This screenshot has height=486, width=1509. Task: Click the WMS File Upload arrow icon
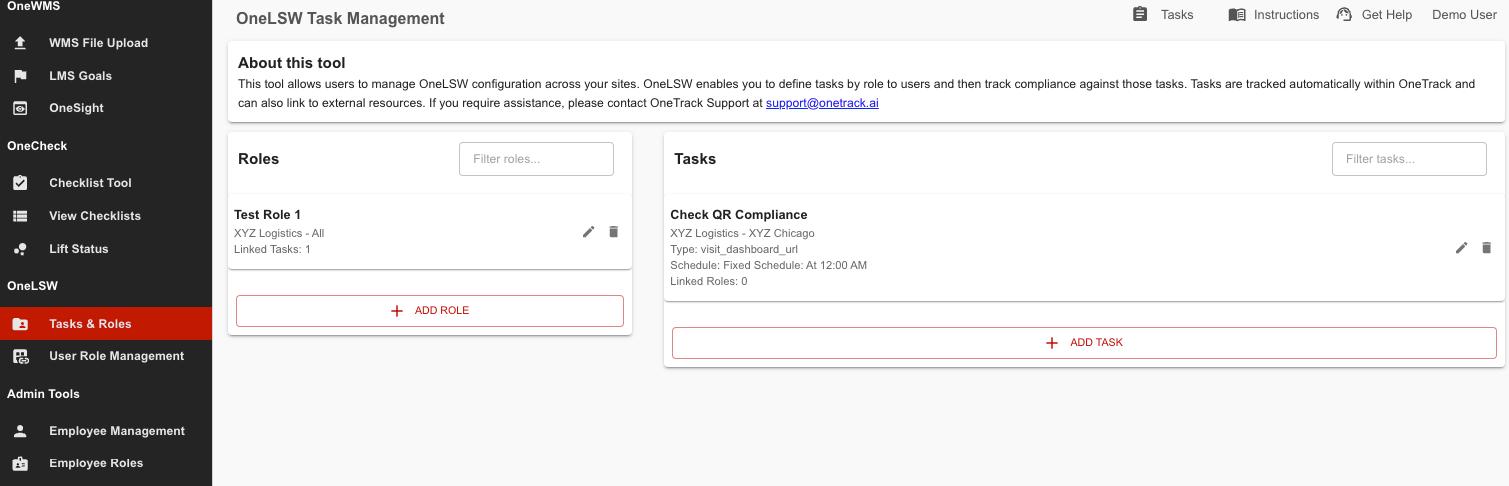tap(20, 43)
